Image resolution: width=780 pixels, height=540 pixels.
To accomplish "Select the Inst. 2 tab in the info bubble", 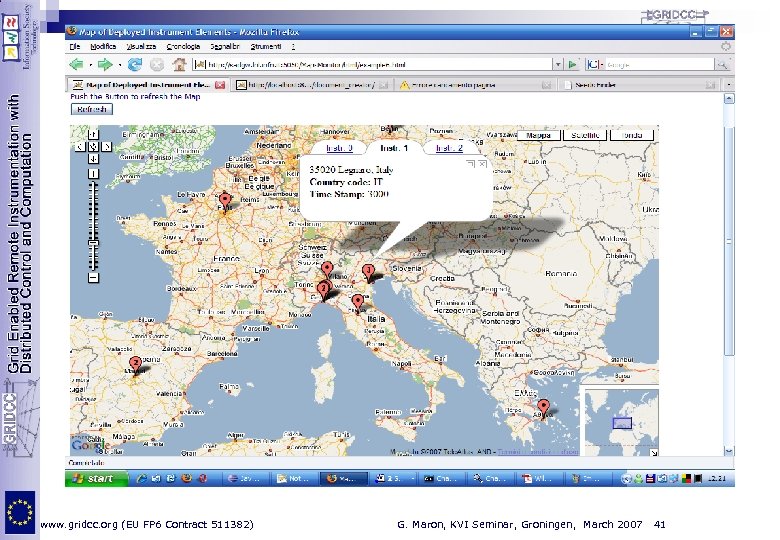I will click(x=449, y=148).
